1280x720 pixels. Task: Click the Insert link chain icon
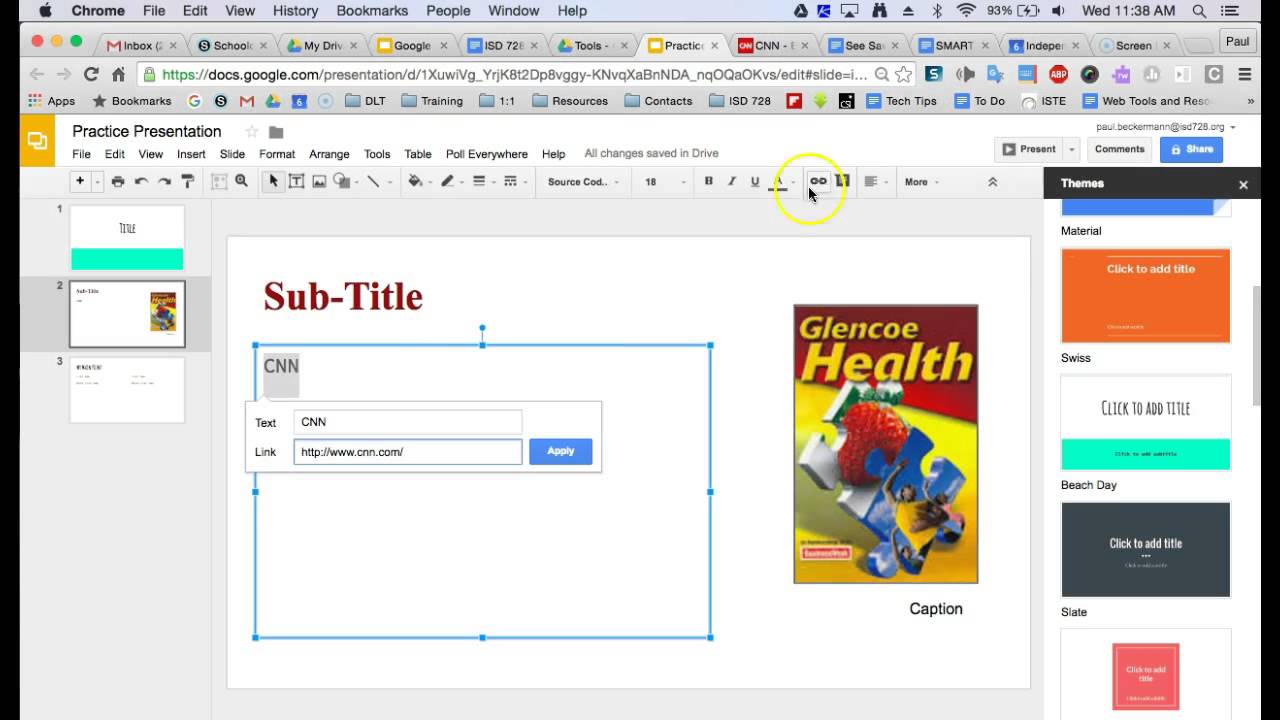(818, 181)
